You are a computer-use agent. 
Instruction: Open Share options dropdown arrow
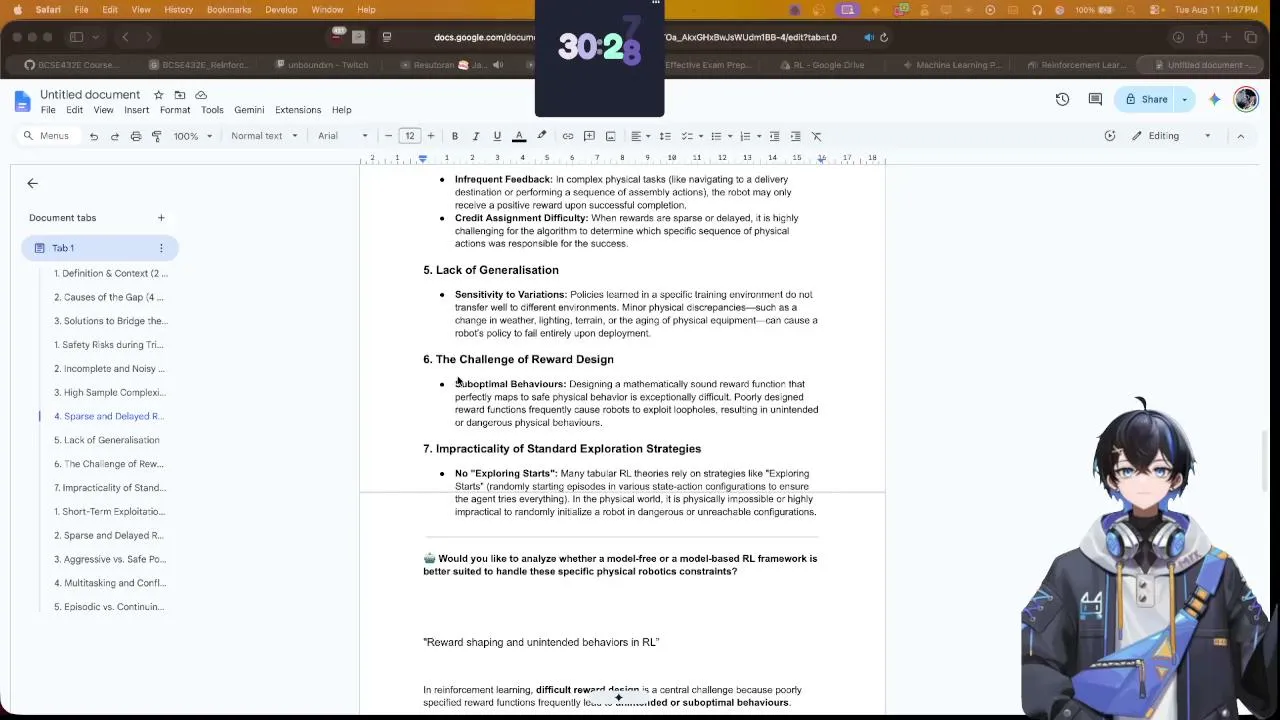click(x=1185, y=99)
